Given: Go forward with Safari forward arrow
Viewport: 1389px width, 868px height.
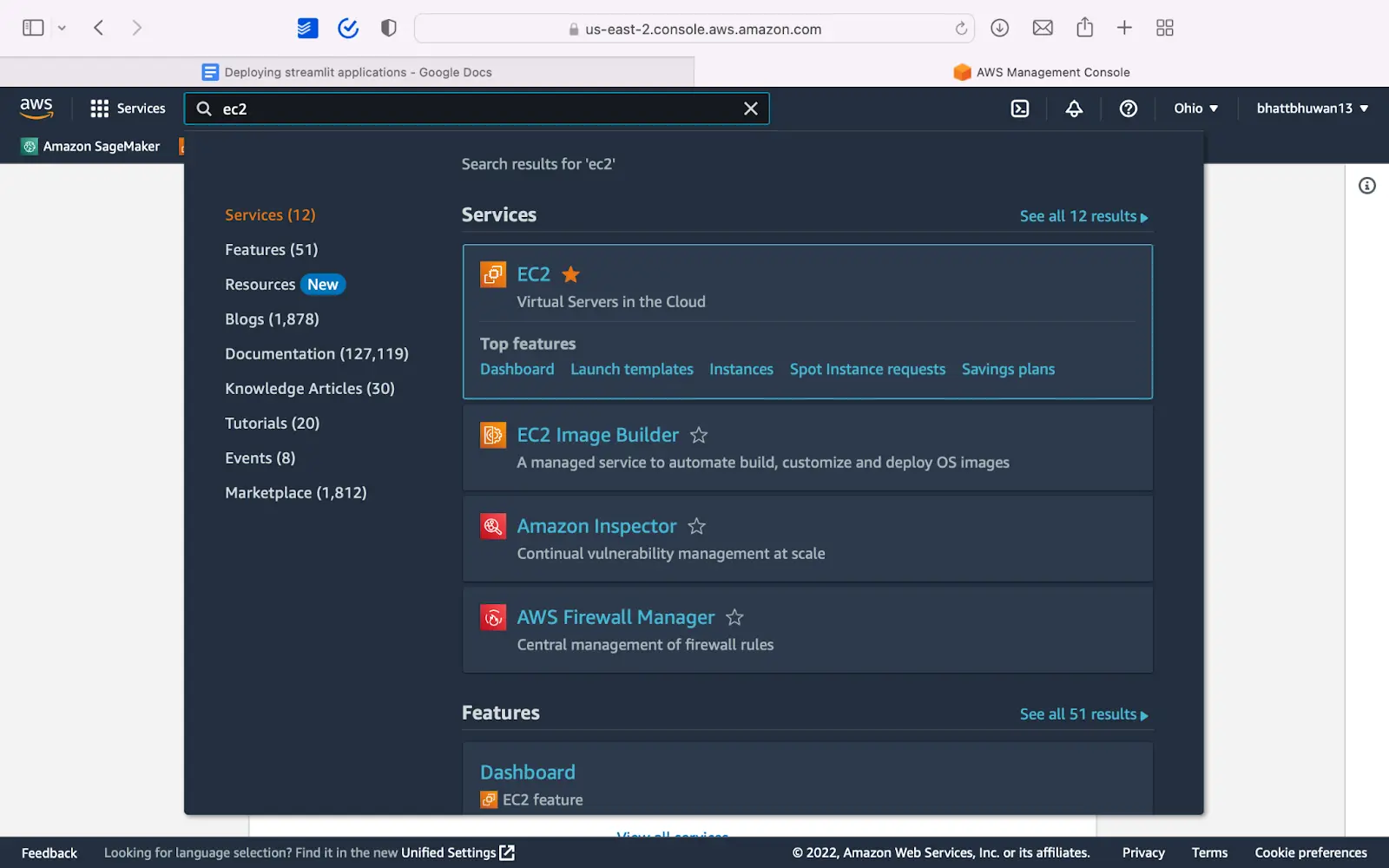Looking at the screenshot, I should (136, 28).
